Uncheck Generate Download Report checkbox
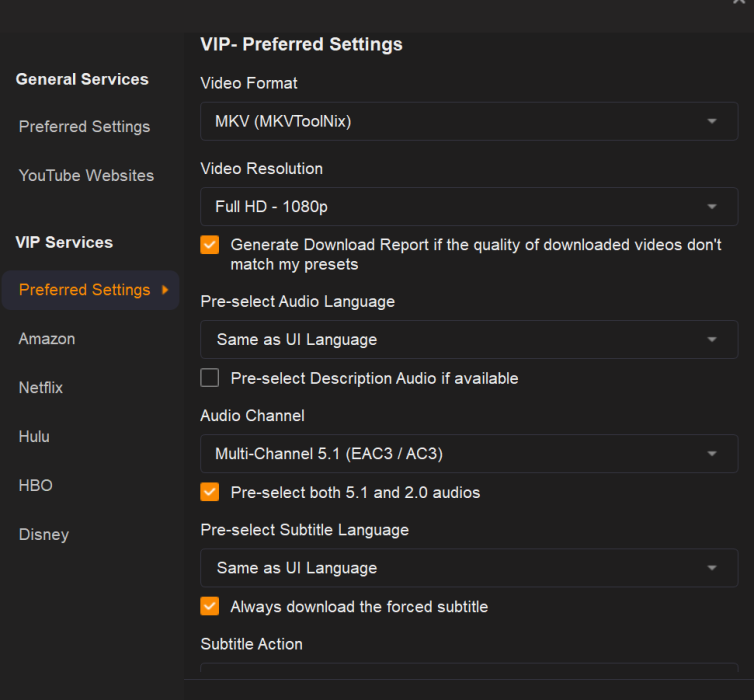 pyautogui.click(x=210, y=245)
